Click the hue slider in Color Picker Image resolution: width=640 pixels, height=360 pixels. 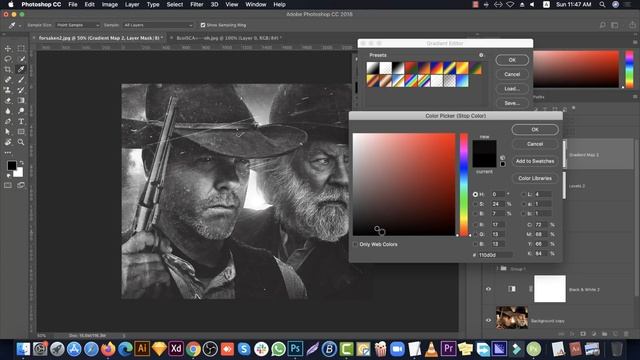pos(464,184)
